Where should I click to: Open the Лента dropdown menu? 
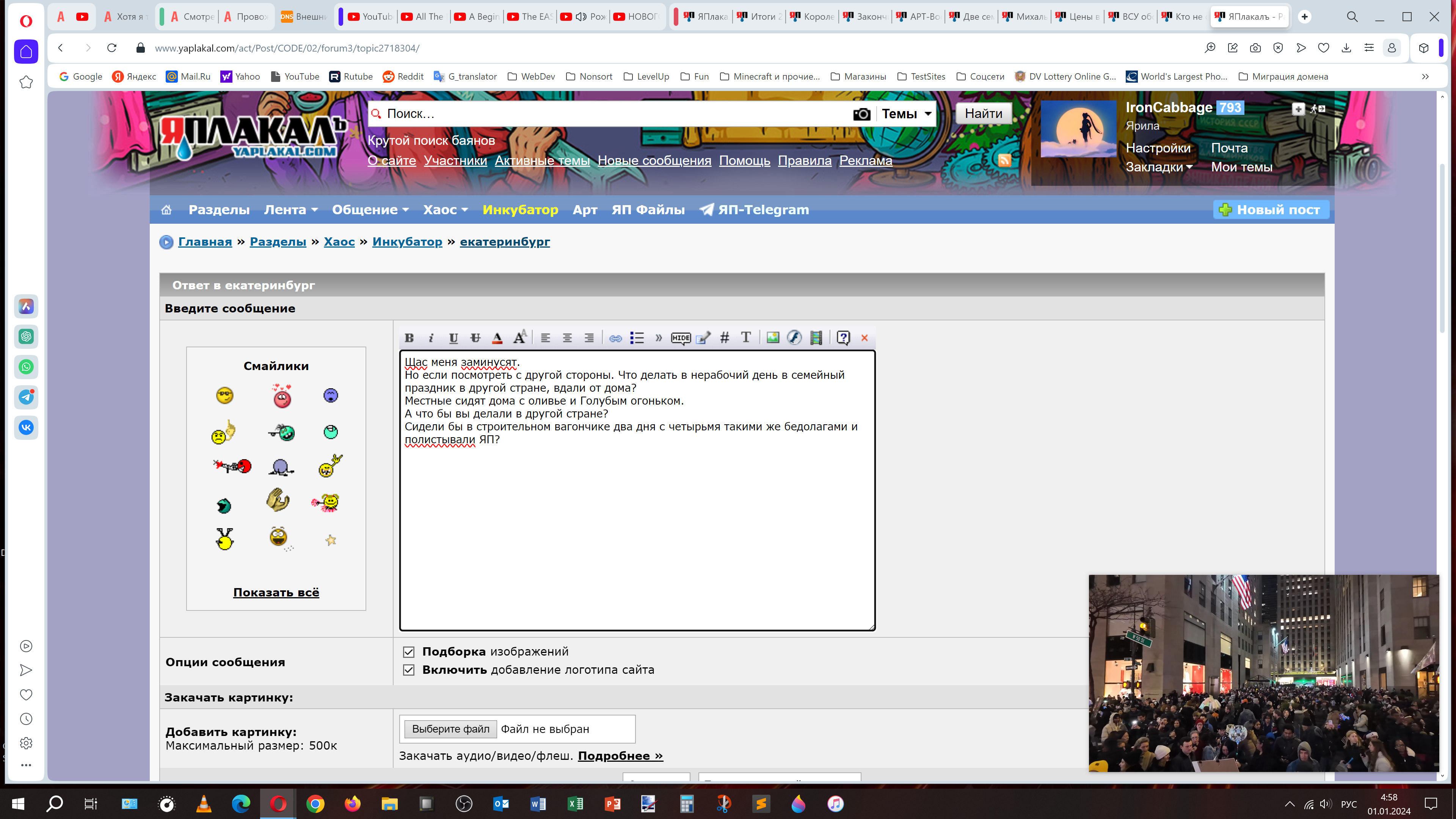point(290,210)
